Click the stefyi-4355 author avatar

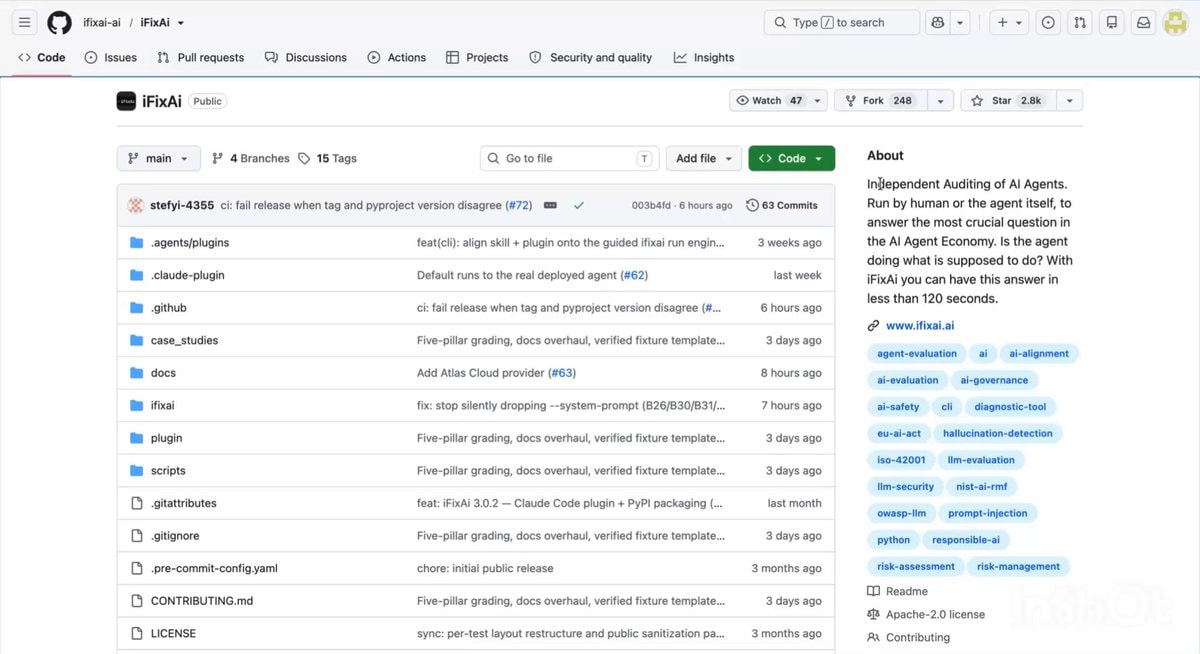pyautogui.click(x=136, y=205)
